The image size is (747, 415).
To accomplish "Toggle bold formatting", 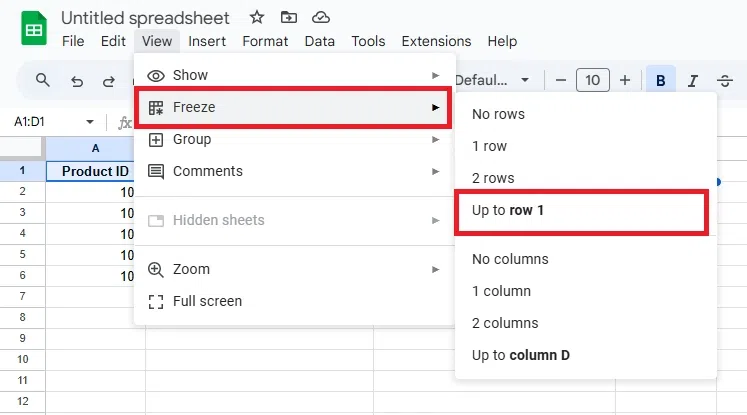I will (660, 81).
